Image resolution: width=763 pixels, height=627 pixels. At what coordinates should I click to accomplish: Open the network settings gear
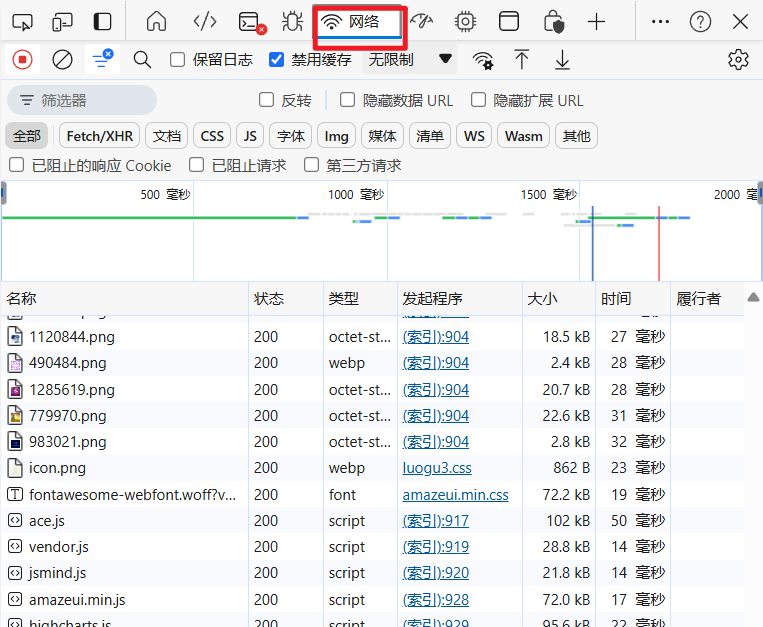click(x=738, y=60)
